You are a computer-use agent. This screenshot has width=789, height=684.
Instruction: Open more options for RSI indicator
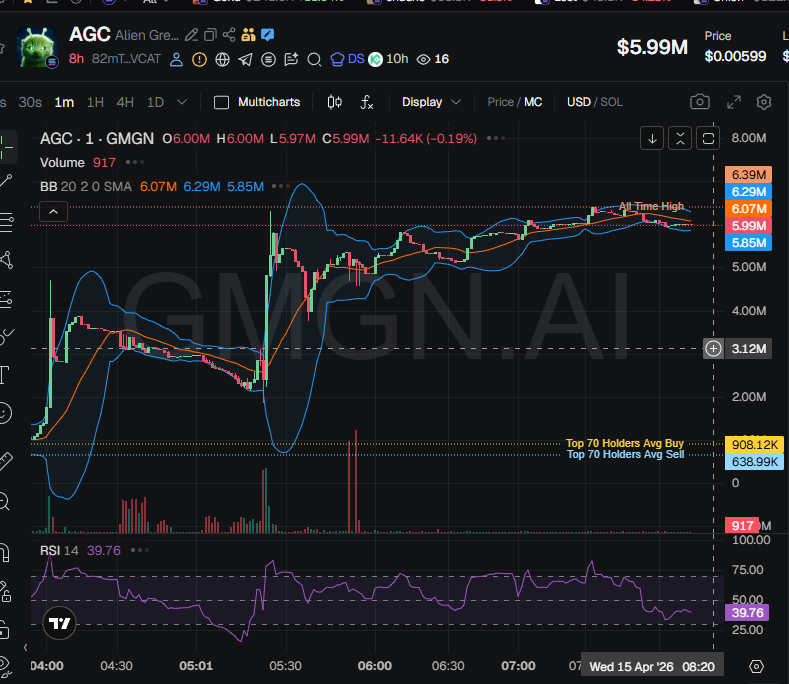click(x=139, y=550)
